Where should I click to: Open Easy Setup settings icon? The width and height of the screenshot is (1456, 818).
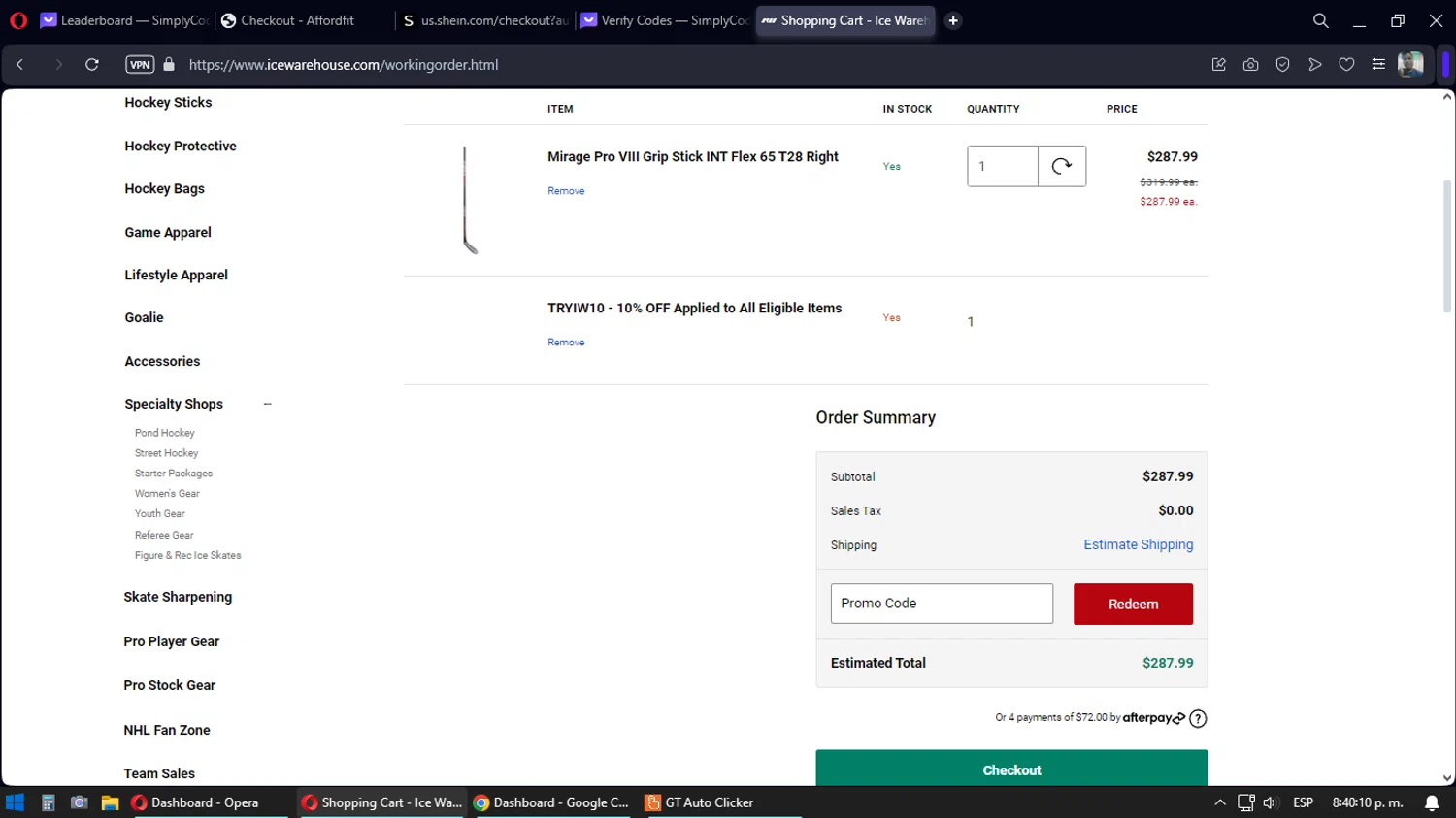pos(1378,65)
